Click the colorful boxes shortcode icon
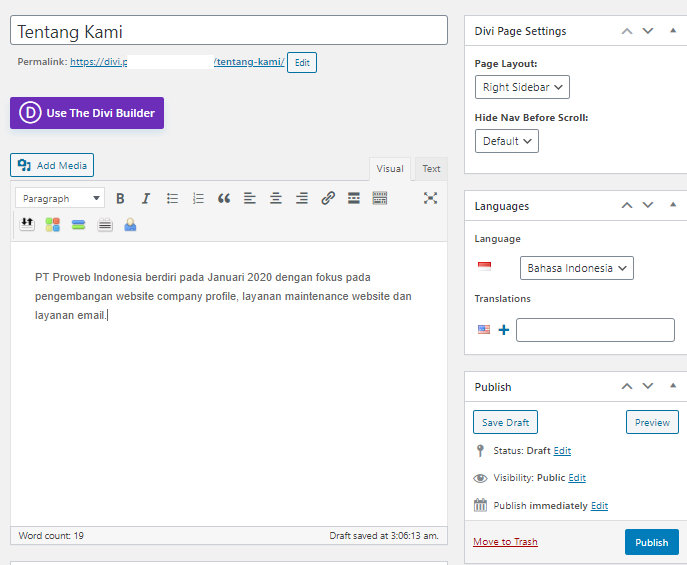Viewport: 687px width, 565px height. [x=53, y=225]
